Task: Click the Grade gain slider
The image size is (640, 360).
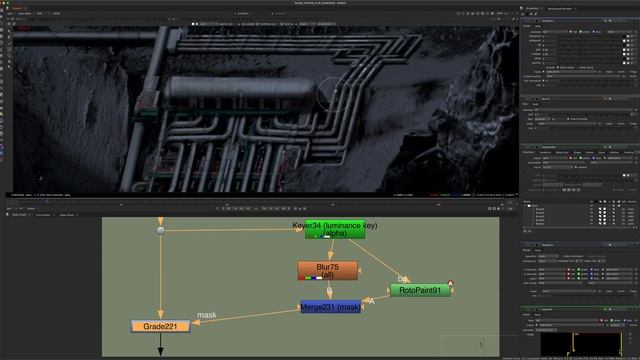Action: click(590, 50)
